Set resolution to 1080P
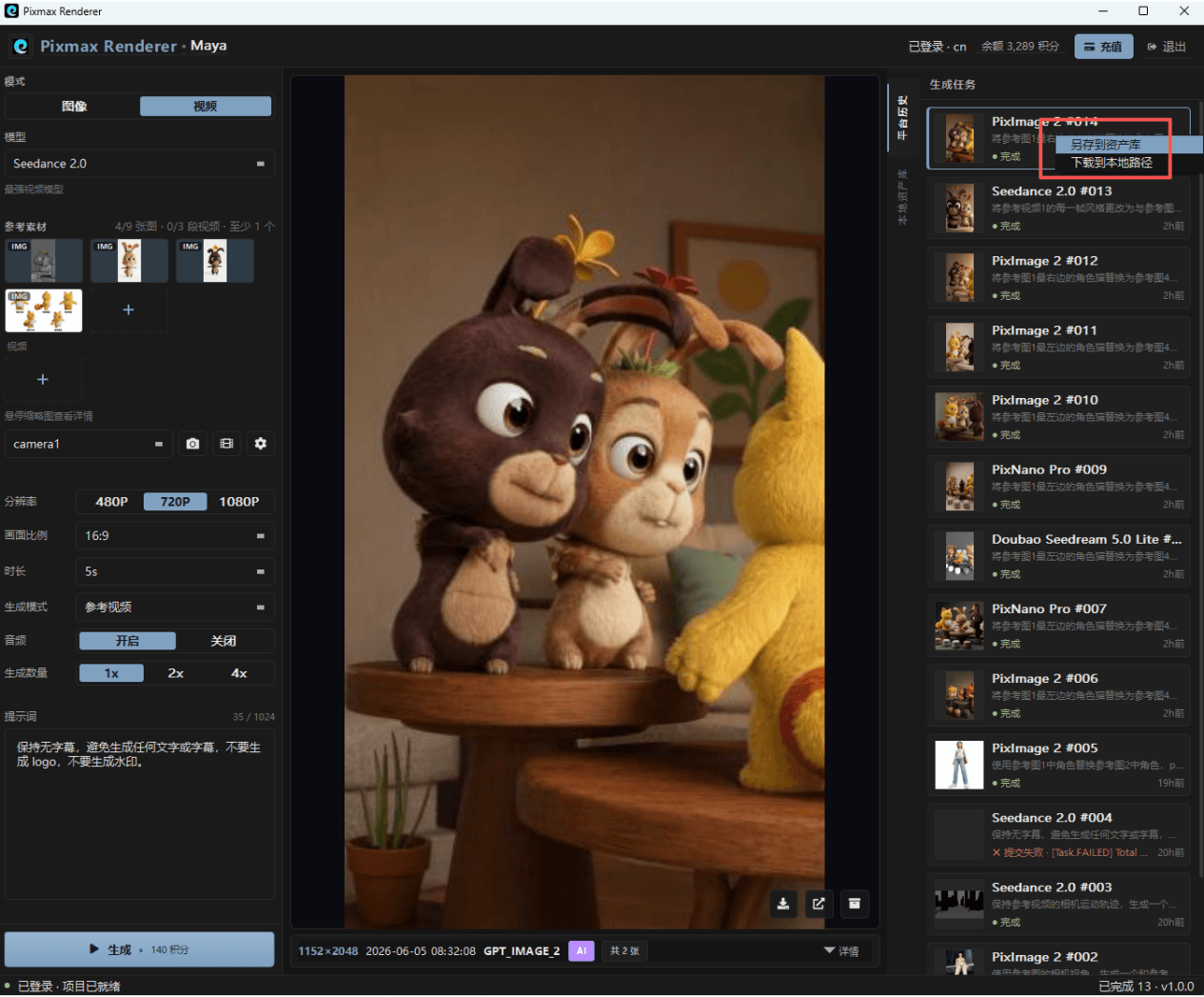The height and width of the screenshot is (997, 1204). pyautogui.click(x=239, y=502)
